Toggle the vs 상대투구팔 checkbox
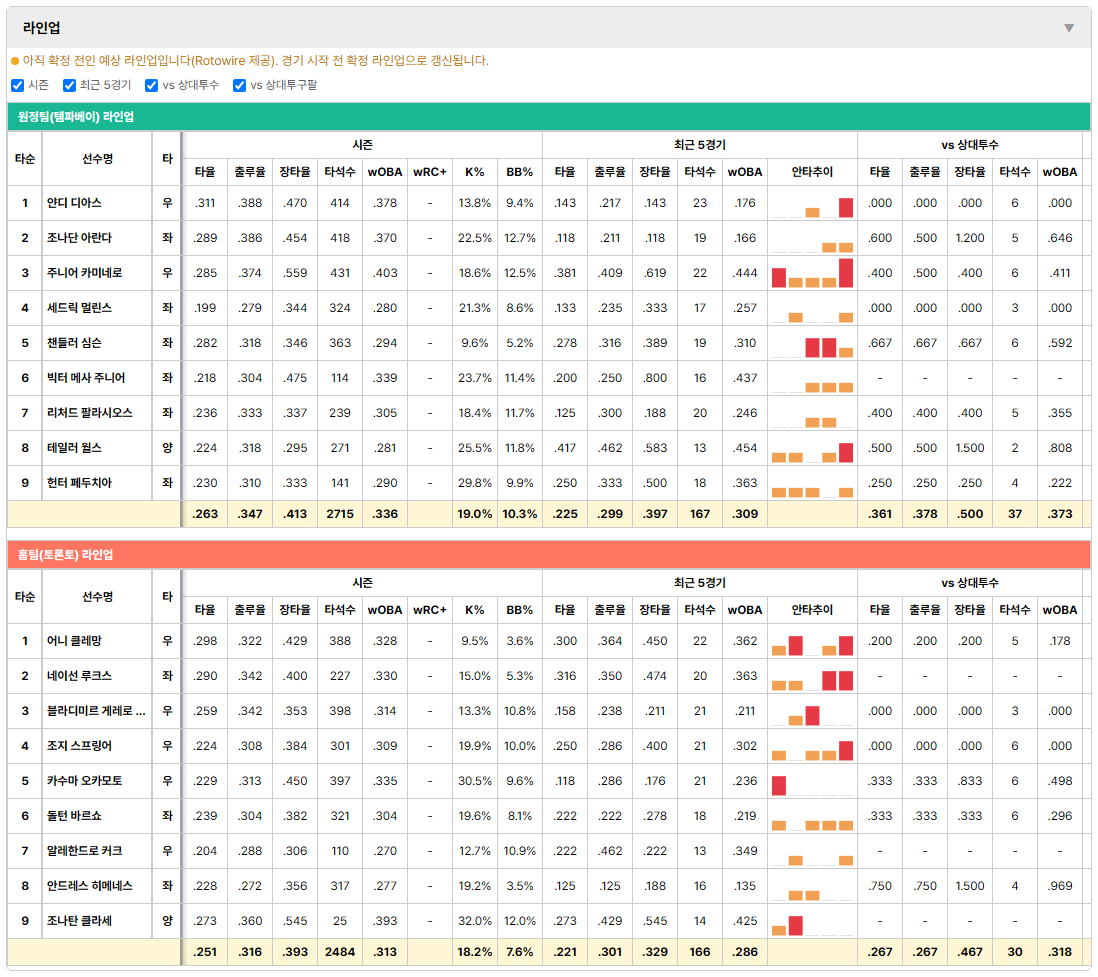Viewport: 1098px width, 977px height. (x=239, y=85)
